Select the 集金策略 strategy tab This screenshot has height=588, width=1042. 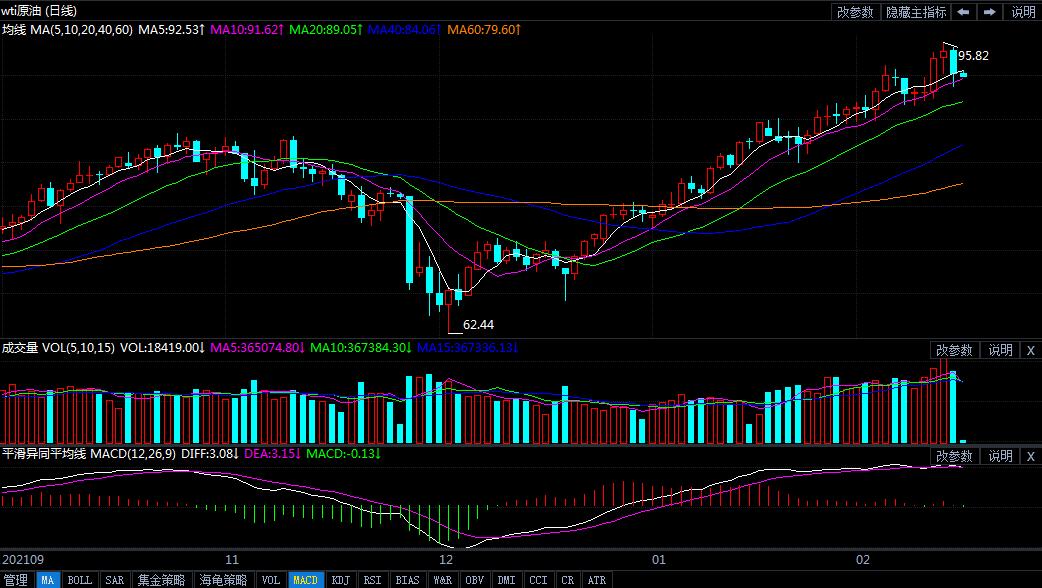point(161,580)
